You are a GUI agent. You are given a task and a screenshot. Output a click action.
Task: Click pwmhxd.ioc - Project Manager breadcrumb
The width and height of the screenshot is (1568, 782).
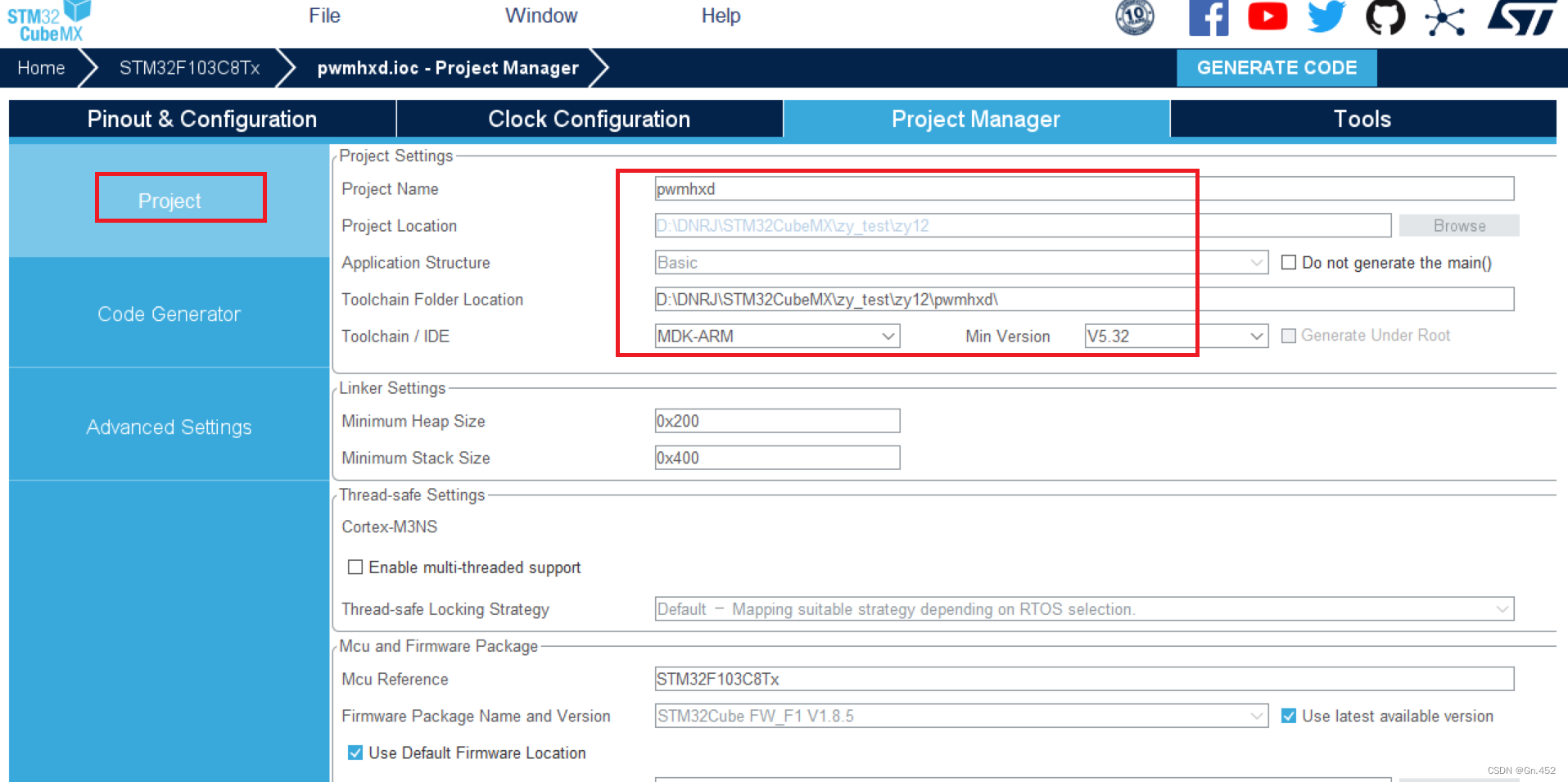coord(448,68)
